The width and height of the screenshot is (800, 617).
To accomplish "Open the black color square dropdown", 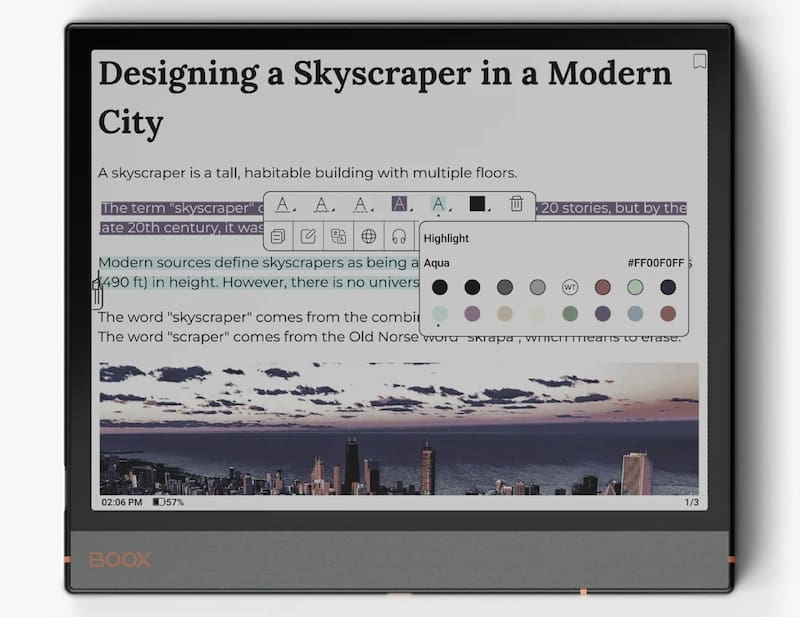I will [x=478, y=204].
